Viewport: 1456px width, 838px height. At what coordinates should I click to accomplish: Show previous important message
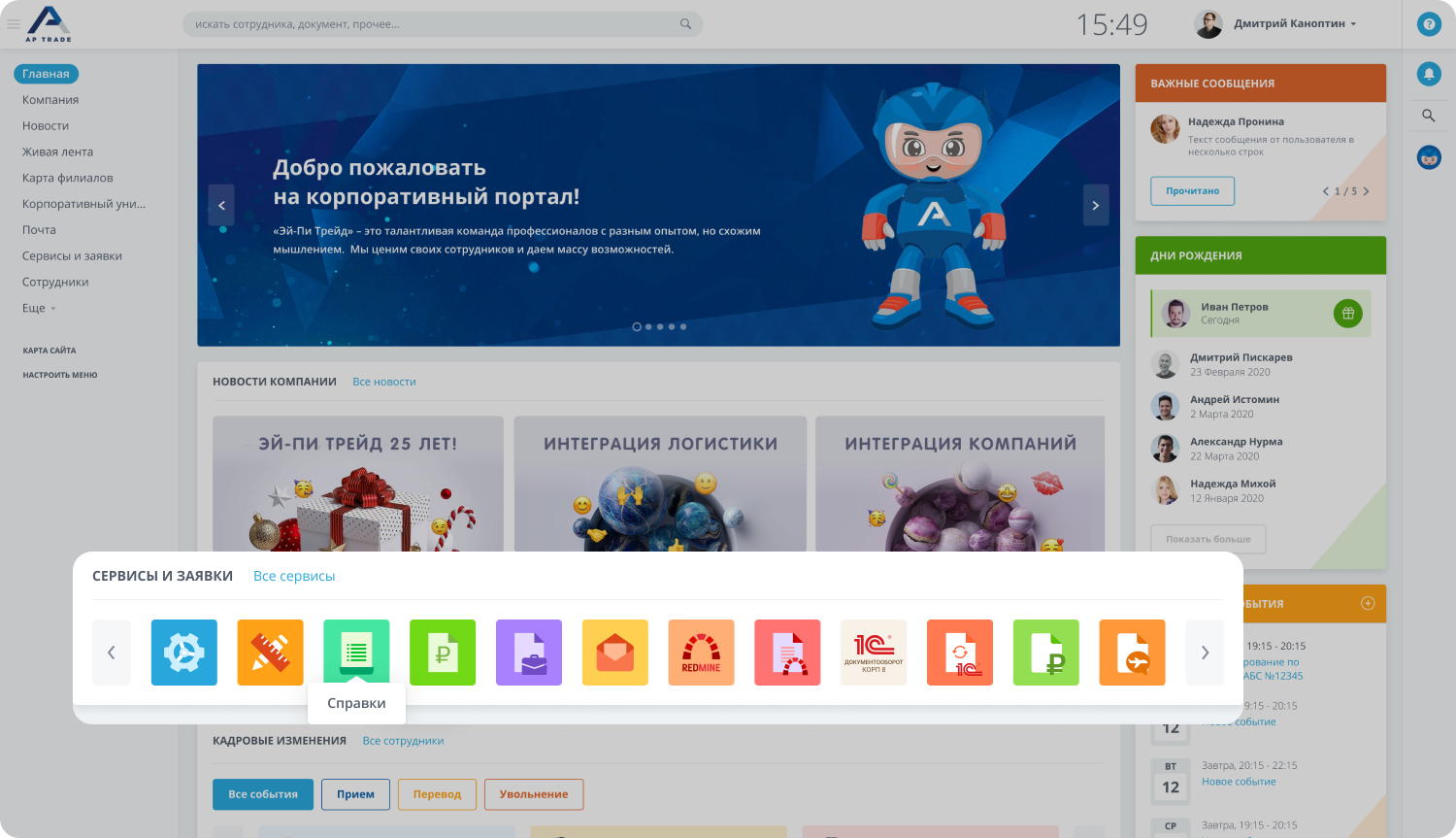pyautogui.click(x=1326, y=191)
